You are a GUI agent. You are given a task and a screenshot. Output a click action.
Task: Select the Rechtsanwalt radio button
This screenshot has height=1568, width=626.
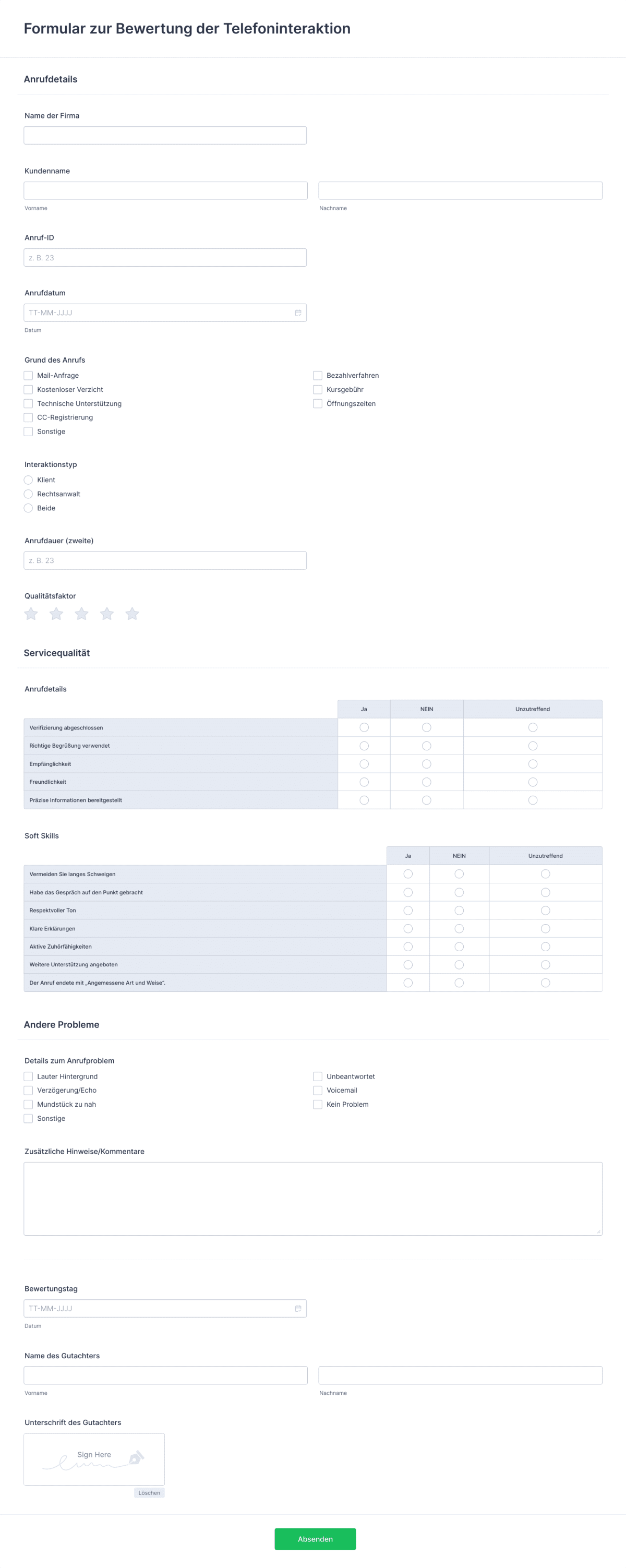click(28, 494)
